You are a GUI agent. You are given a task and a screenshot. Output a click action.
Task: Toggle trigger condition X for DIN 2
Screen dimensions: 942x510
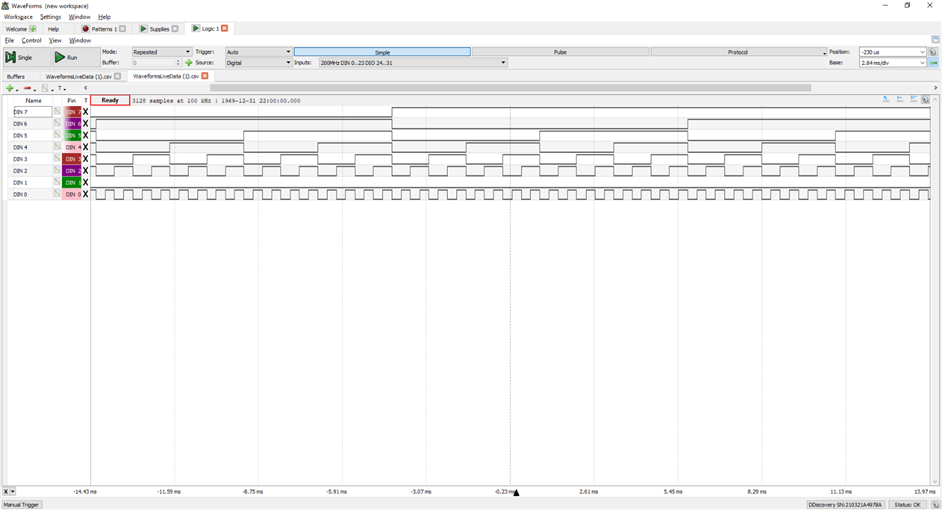click(85, 171)
